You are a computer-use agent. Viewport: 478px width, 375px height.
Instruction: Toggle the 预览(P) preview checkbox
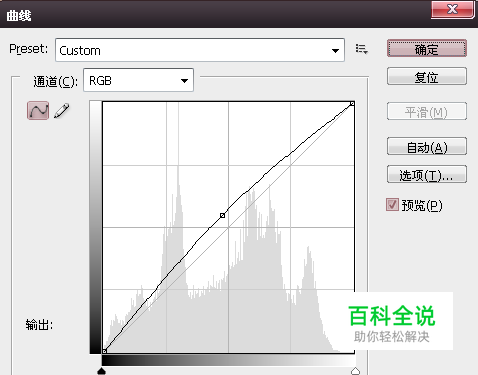pyautogui.click(x=392, y=205)
